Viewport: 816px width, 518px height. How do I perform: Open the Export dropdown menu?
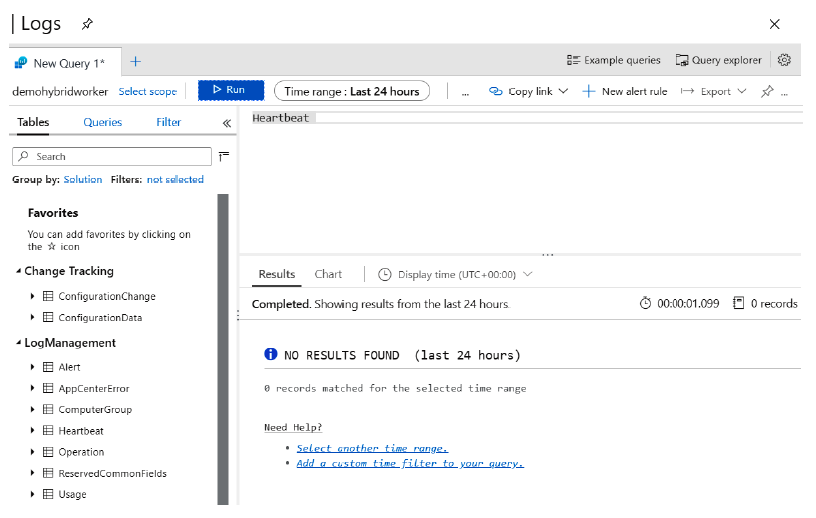(x=714, y=91)
